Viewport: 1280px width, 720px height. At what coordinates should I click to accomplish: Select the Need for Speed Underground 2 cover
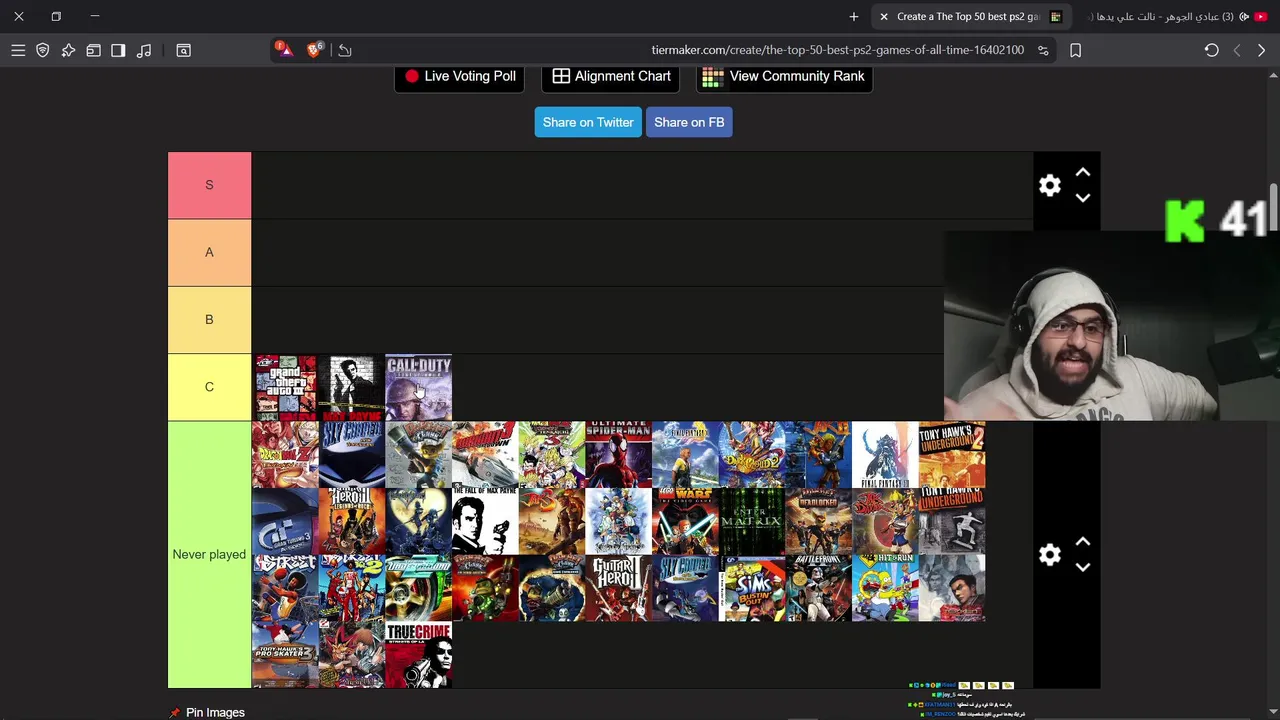pos(418,588)
